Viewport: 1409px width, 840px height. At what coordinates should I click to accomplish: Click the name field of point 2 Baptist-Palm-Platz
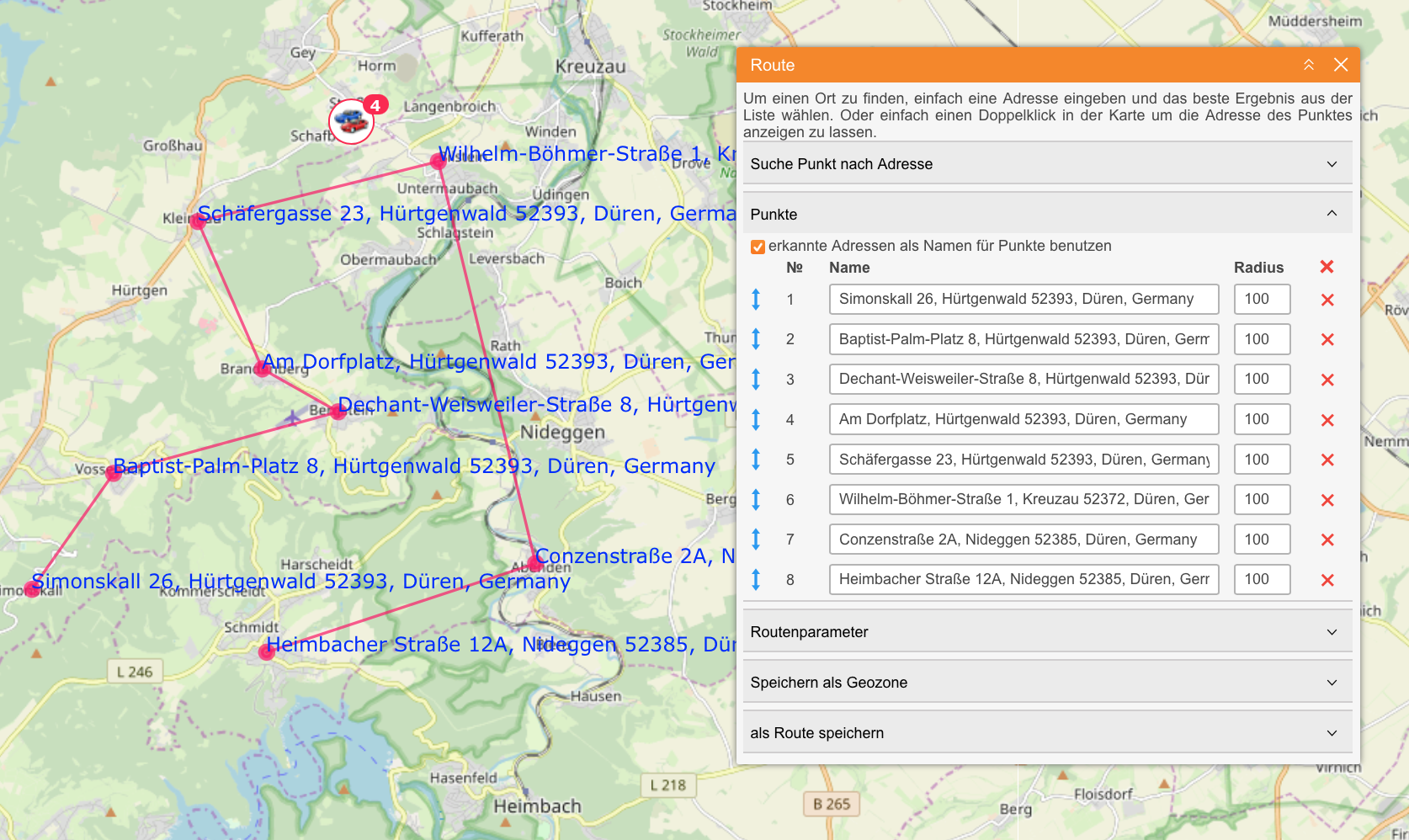[1023, 339]
